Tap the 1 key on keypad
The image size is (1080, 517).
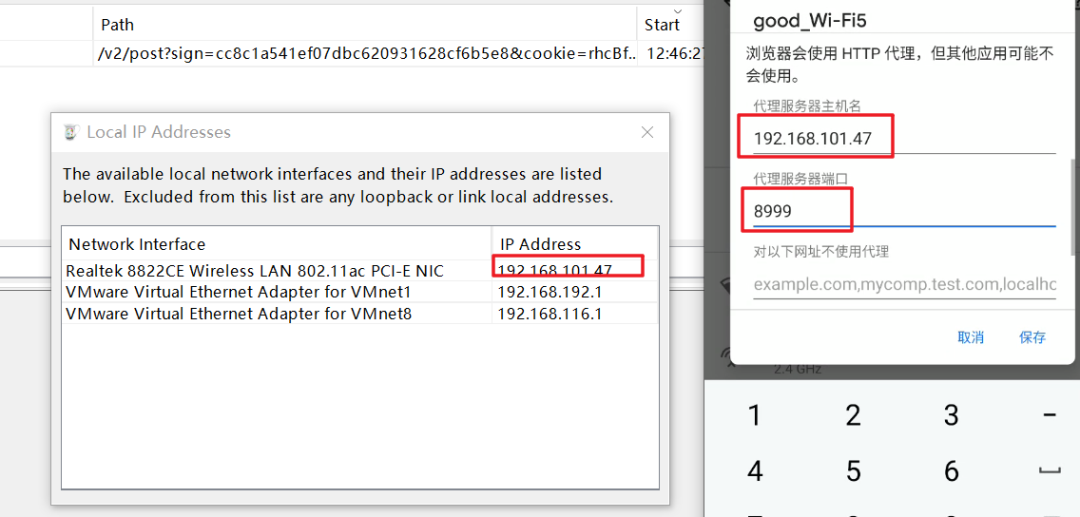[755, 416]
